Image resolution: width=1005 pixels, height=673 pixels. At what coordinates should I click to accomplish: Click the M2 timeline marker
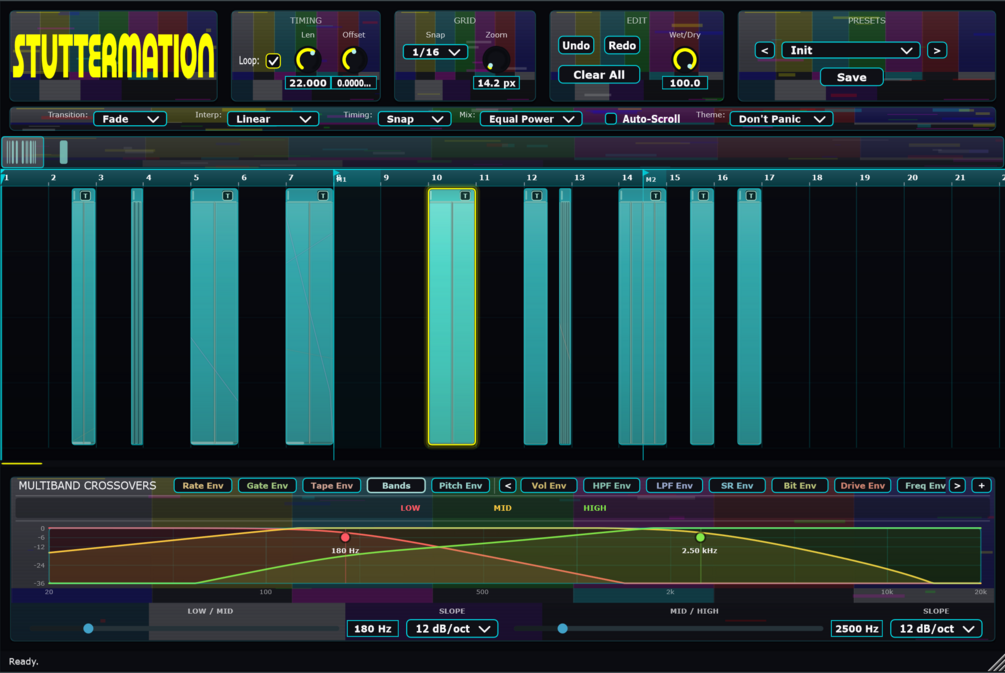[650, 179]
